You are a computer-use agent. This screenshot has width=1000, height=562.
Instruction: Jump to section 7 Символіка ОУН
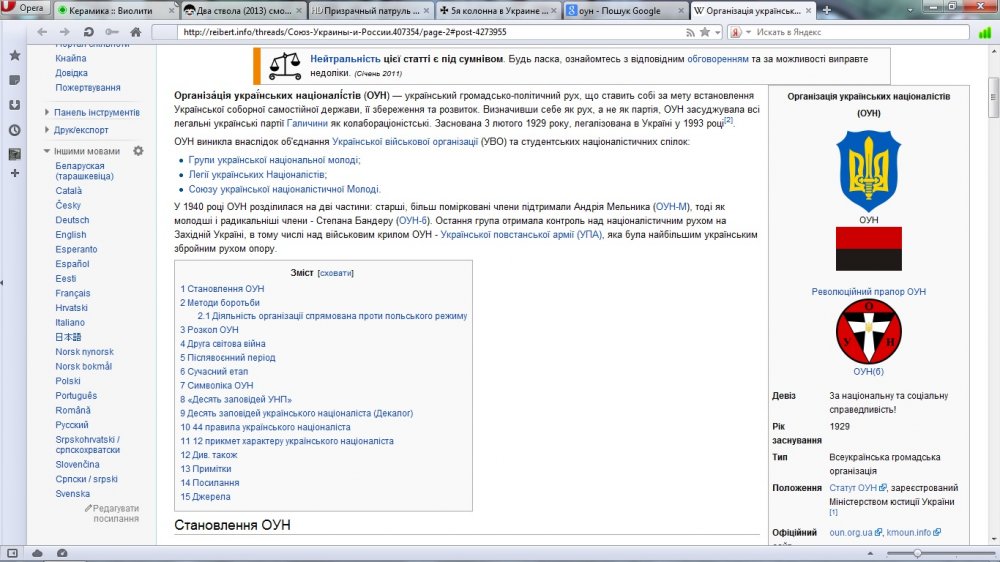pos(217,385)
